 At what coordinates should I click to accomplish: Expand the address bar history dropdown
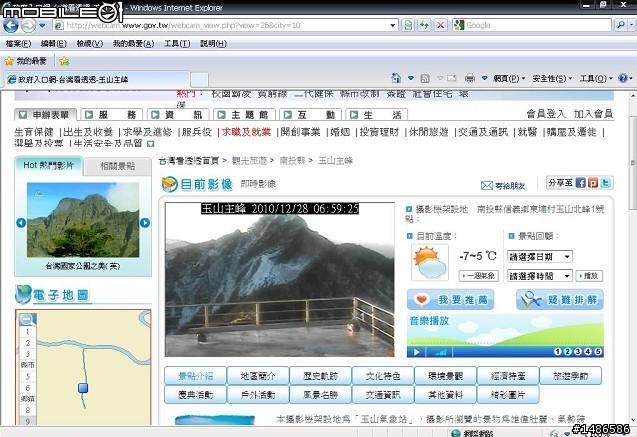[392, 25]
